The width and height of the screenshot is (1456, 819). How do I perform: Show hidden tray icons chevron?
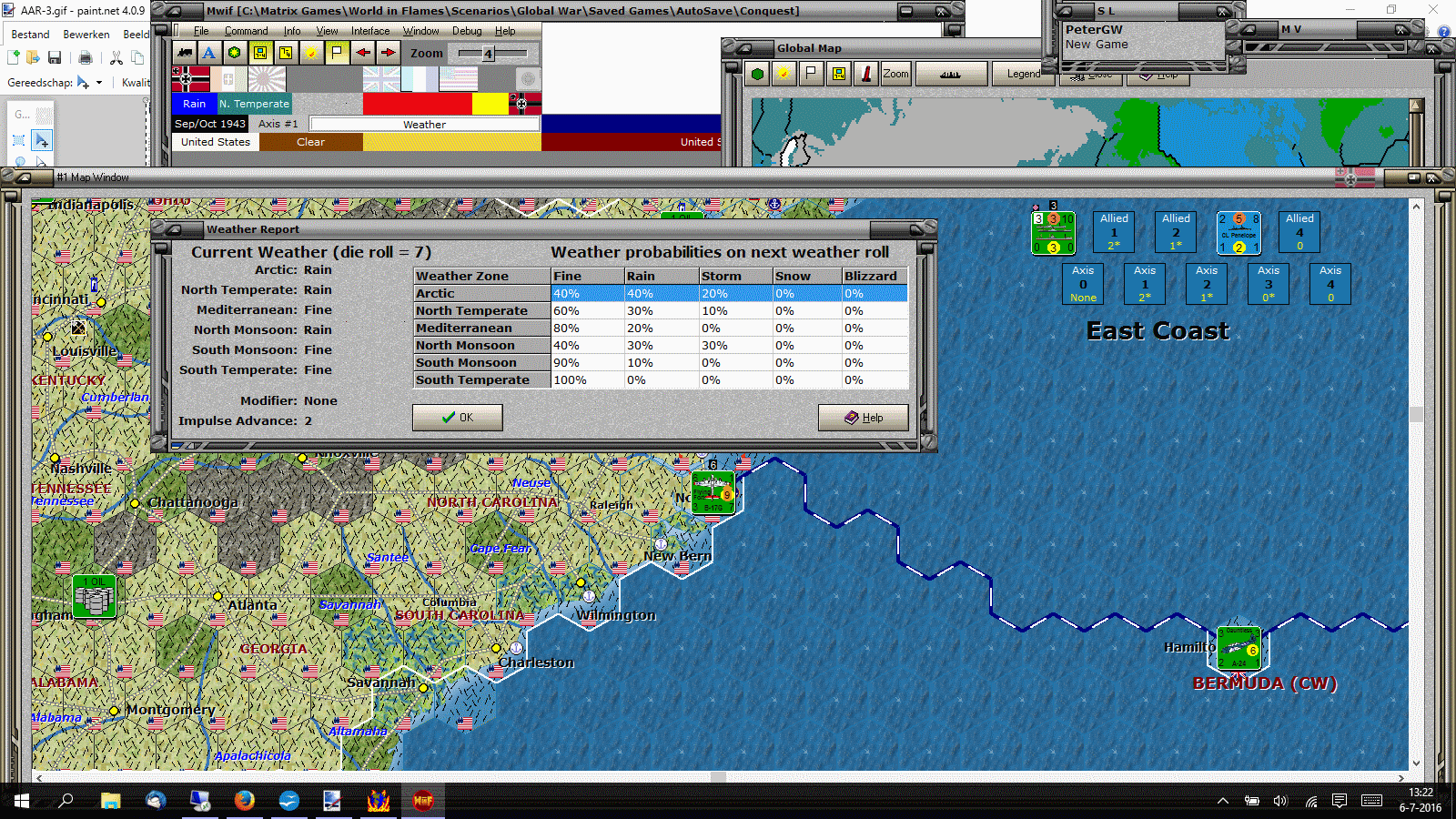point(1223,801)
